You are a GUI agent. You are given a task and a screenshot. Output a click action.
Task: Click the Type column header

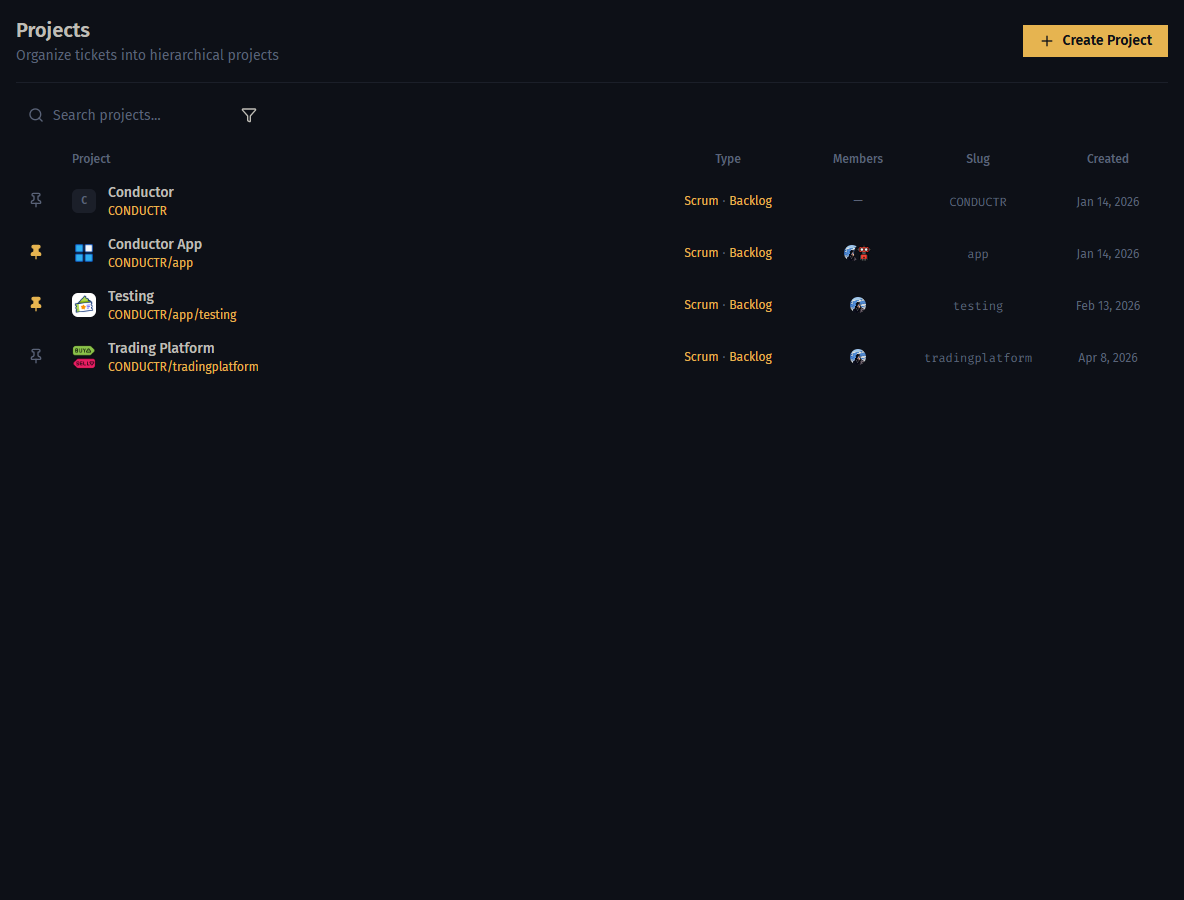pyautogui.click(x=728, y=159)
